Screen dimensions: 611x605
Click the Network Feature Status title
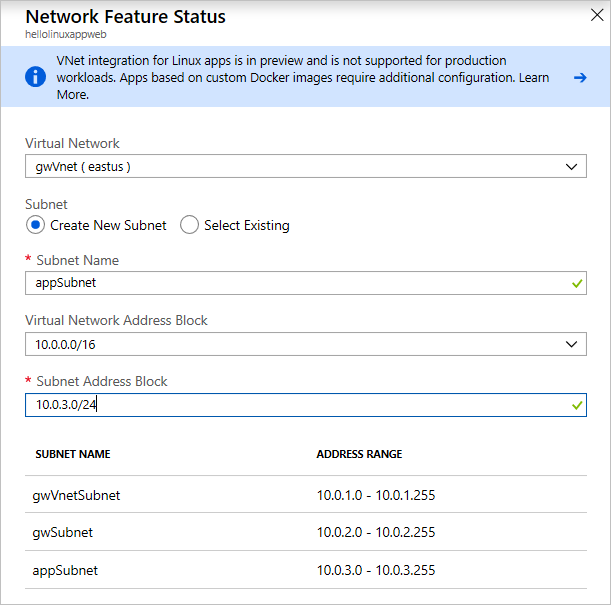125,17
